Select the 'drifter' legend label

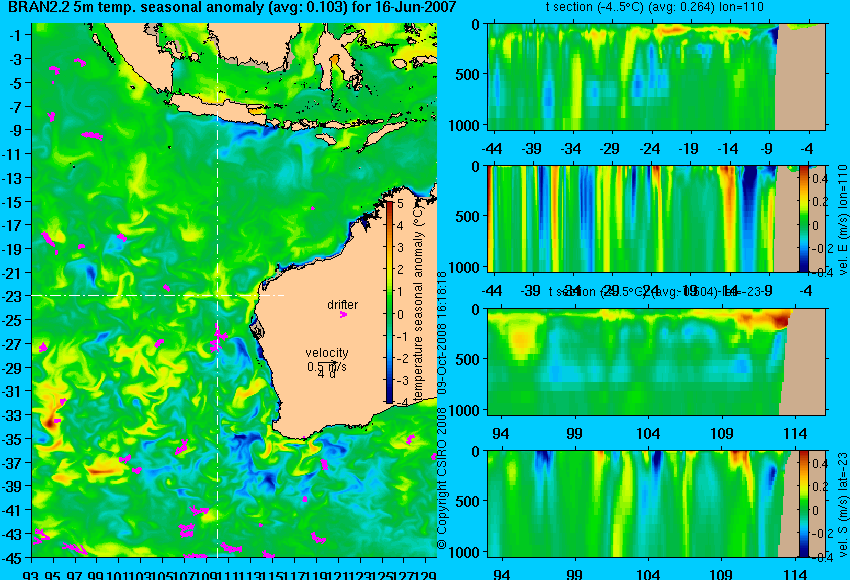coord(343,304)
